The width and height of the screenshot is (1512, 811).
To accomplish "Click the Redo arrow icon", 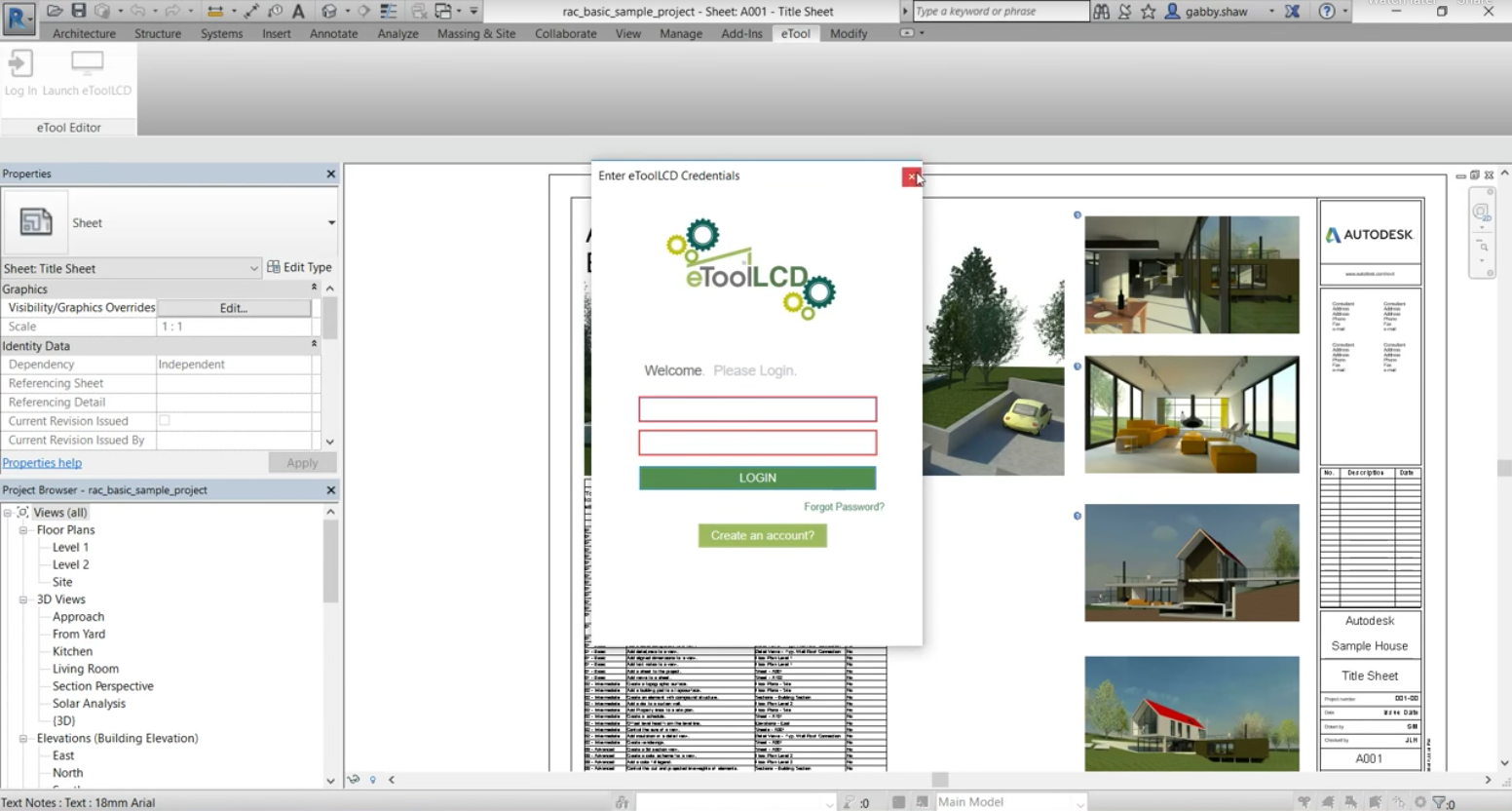I will [x=172, y=11].
